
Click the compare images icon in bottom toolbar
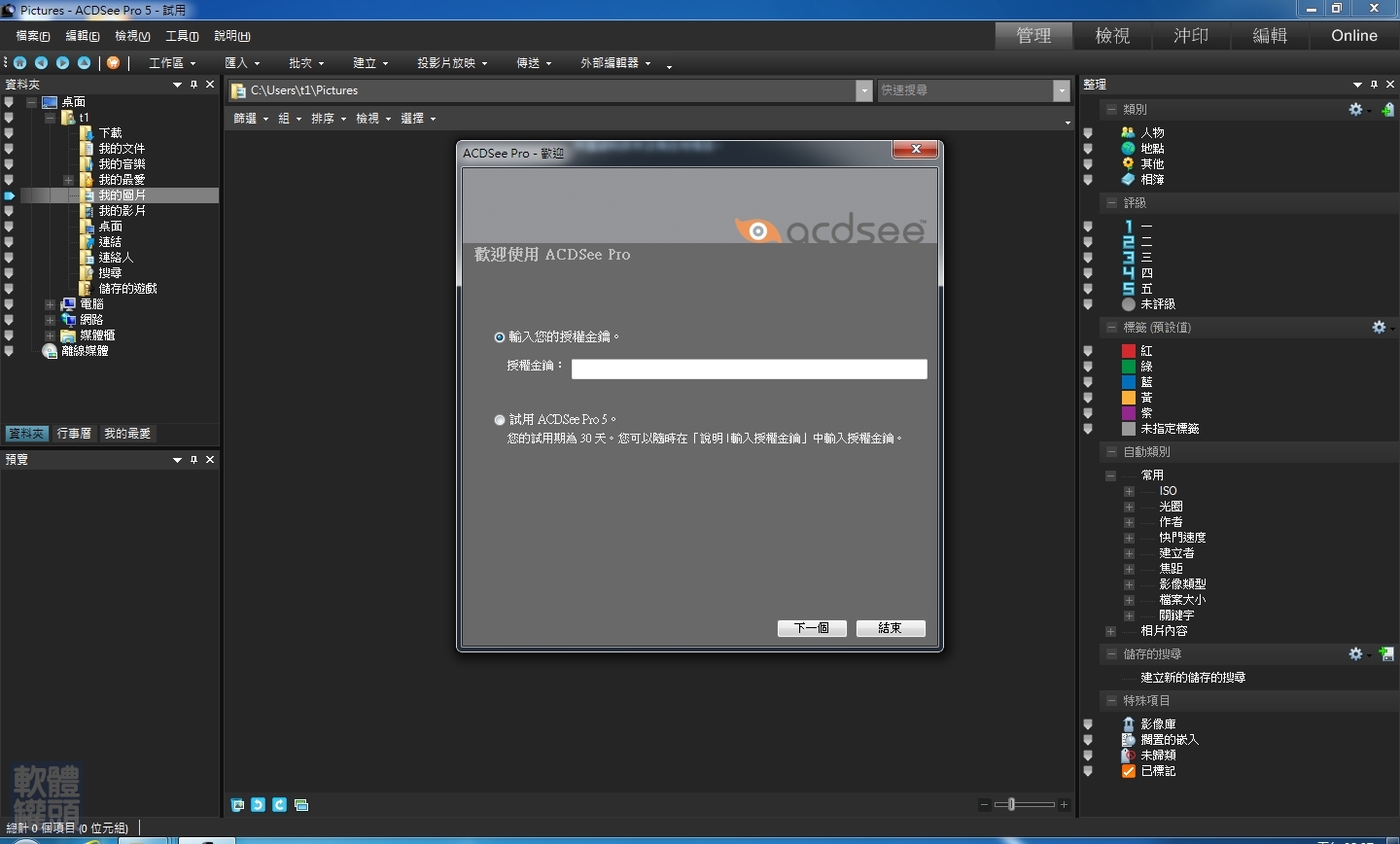click(301, 805)
